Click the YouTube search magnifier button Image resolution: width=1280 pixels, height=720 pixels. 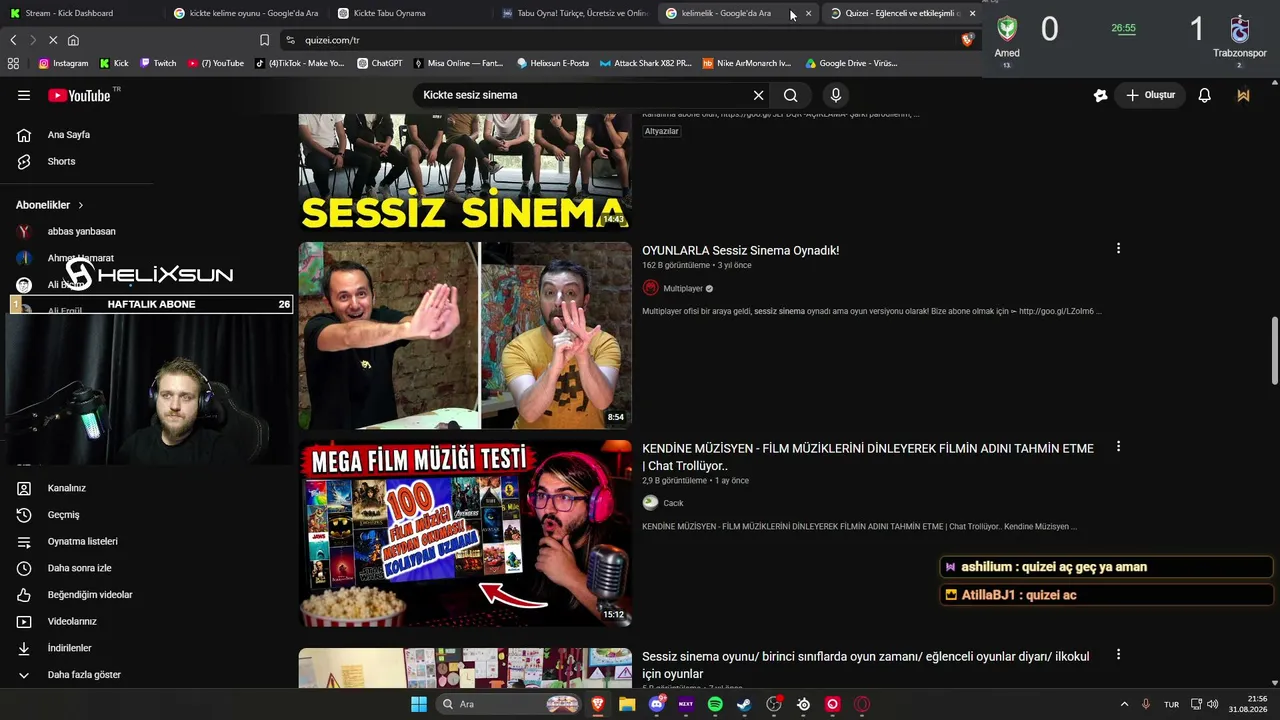[x=791, y=95]
